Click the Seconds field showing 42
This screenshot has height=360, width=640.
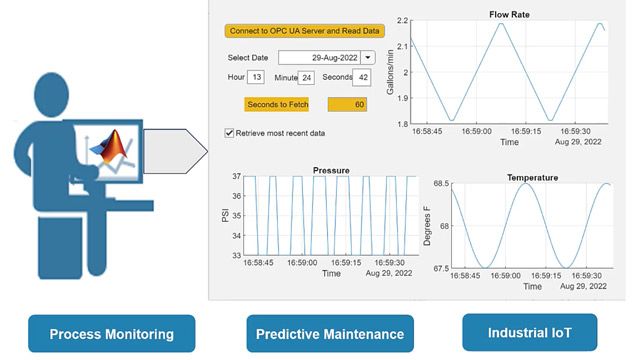pos(362,78)
